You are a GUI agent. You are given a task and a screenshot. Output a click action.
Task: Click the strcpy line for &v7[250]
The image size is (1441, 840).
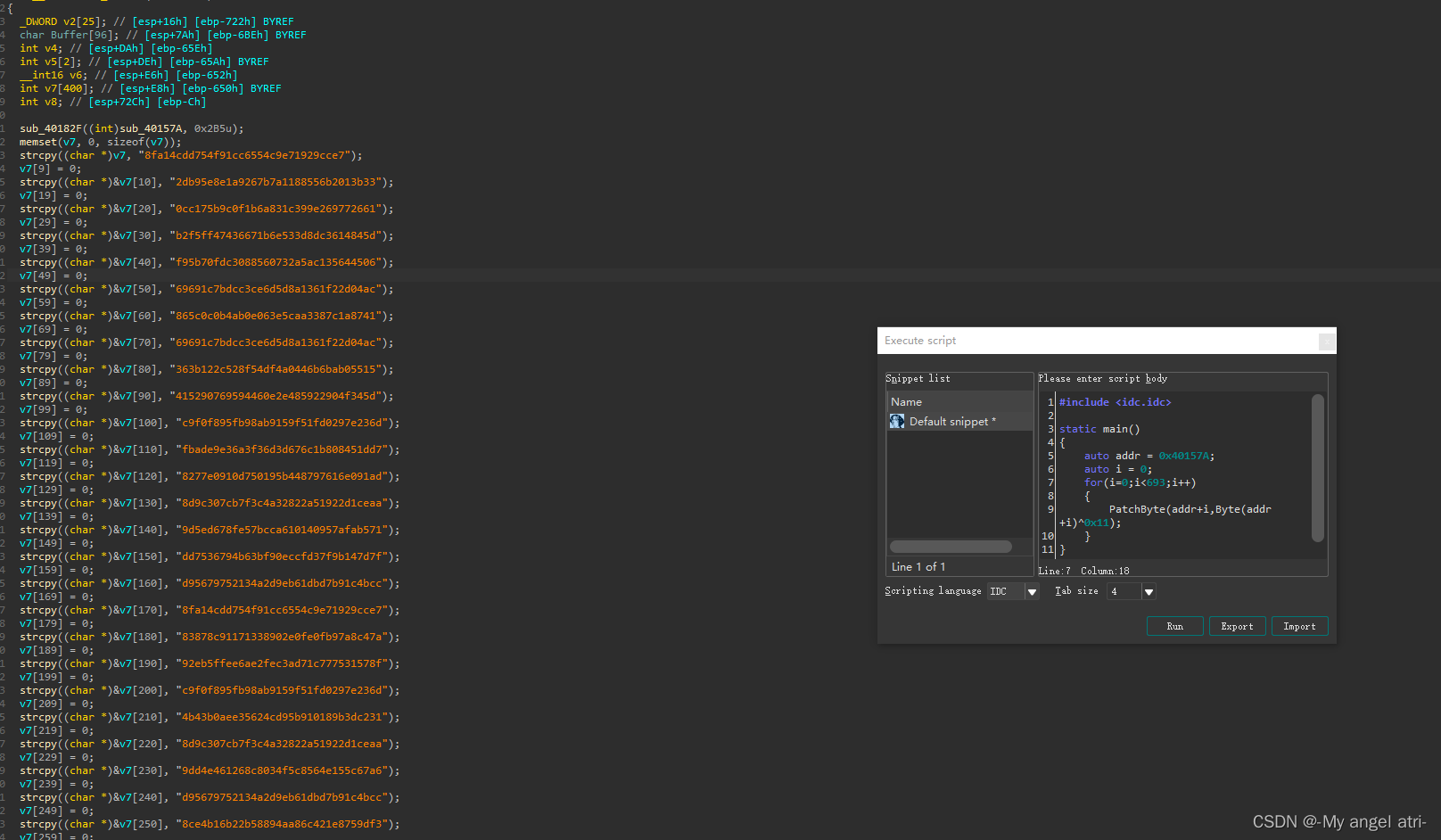(x=210, y=824)
